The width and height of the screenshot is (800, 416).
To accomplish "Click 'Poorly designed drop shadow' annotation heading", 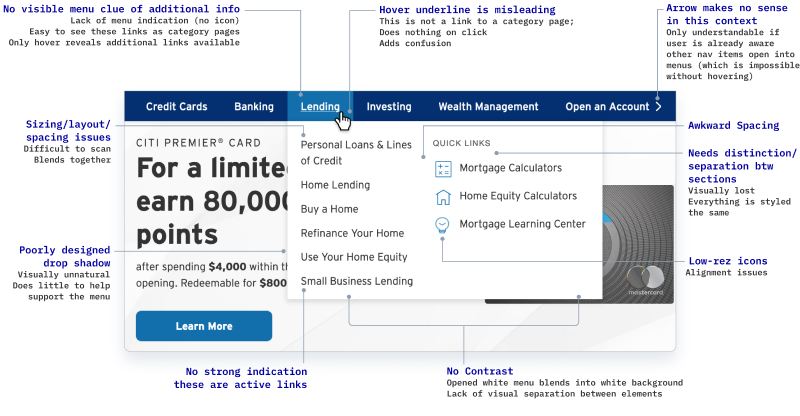I will pos(64,256).
